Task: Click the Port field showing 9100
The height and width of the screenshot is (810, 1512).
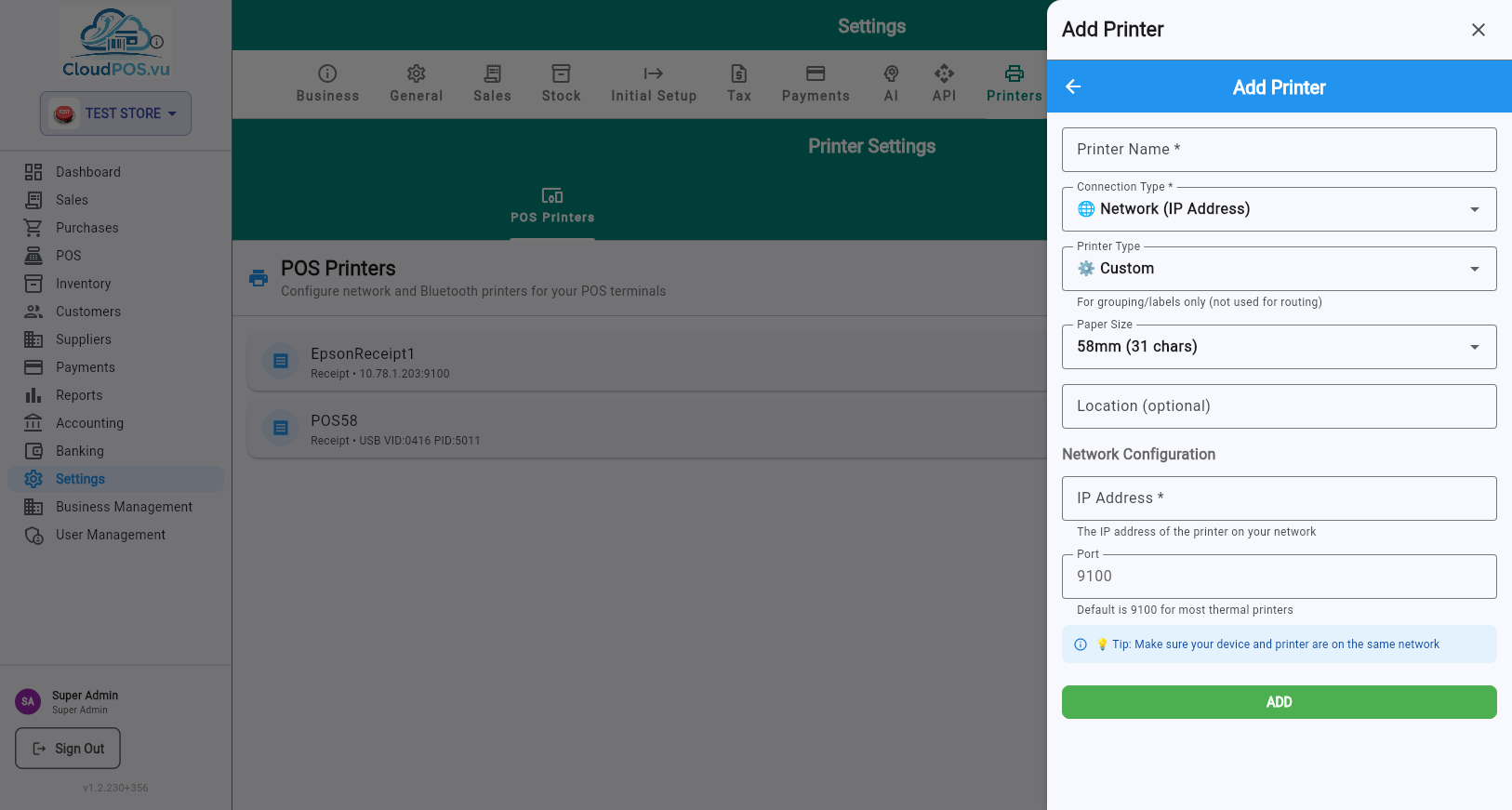Action: point(1280,577)
